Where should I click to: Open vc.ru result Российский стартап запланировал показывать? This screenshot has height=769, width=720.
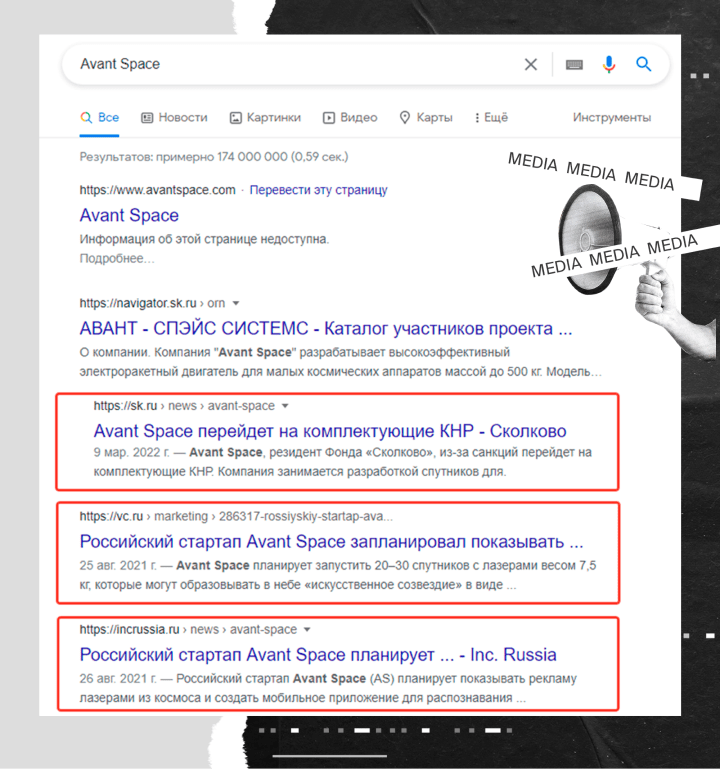(x=332, y=541)
